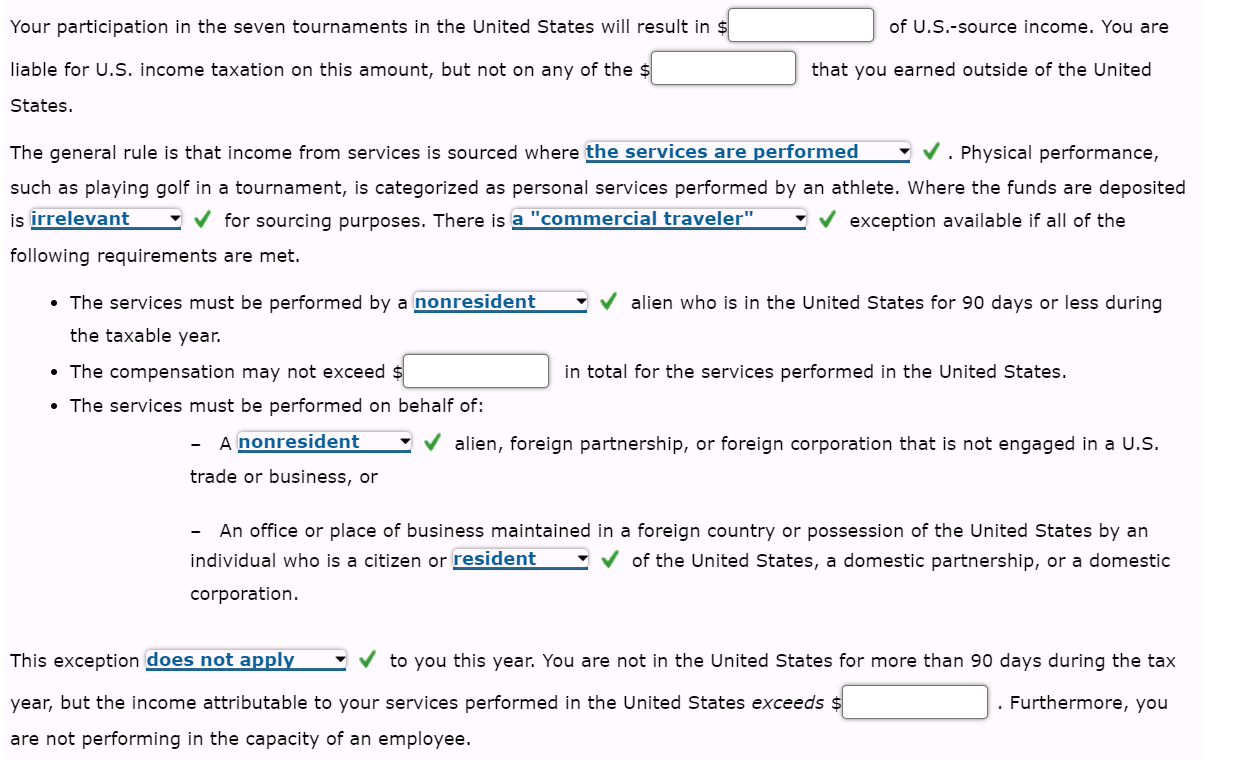Image resolution: width=1236 pixels, height=760 pixels.
Task: Click checkmark next to second "nonresident" answer
Action: 432,442
